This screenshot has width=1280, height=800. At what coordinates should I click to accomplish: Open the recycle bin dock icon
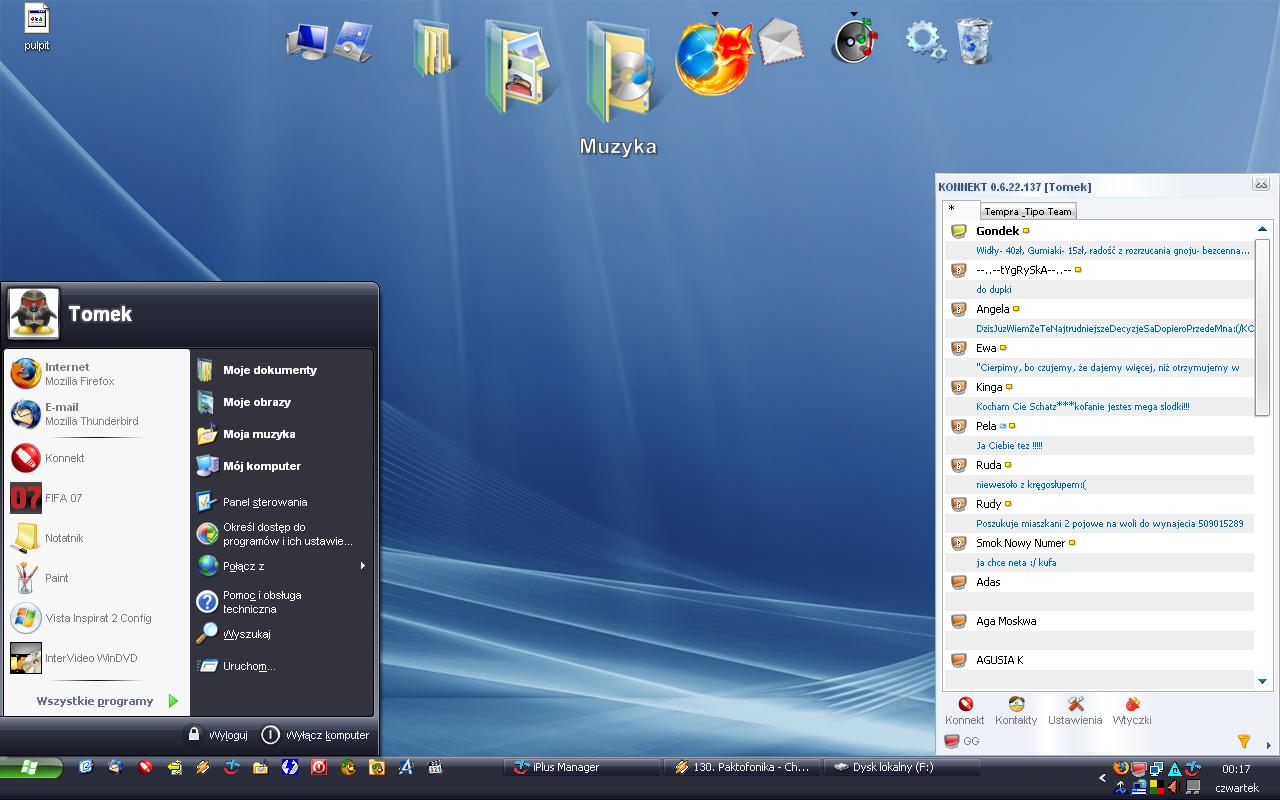click(x=974, y=41)
